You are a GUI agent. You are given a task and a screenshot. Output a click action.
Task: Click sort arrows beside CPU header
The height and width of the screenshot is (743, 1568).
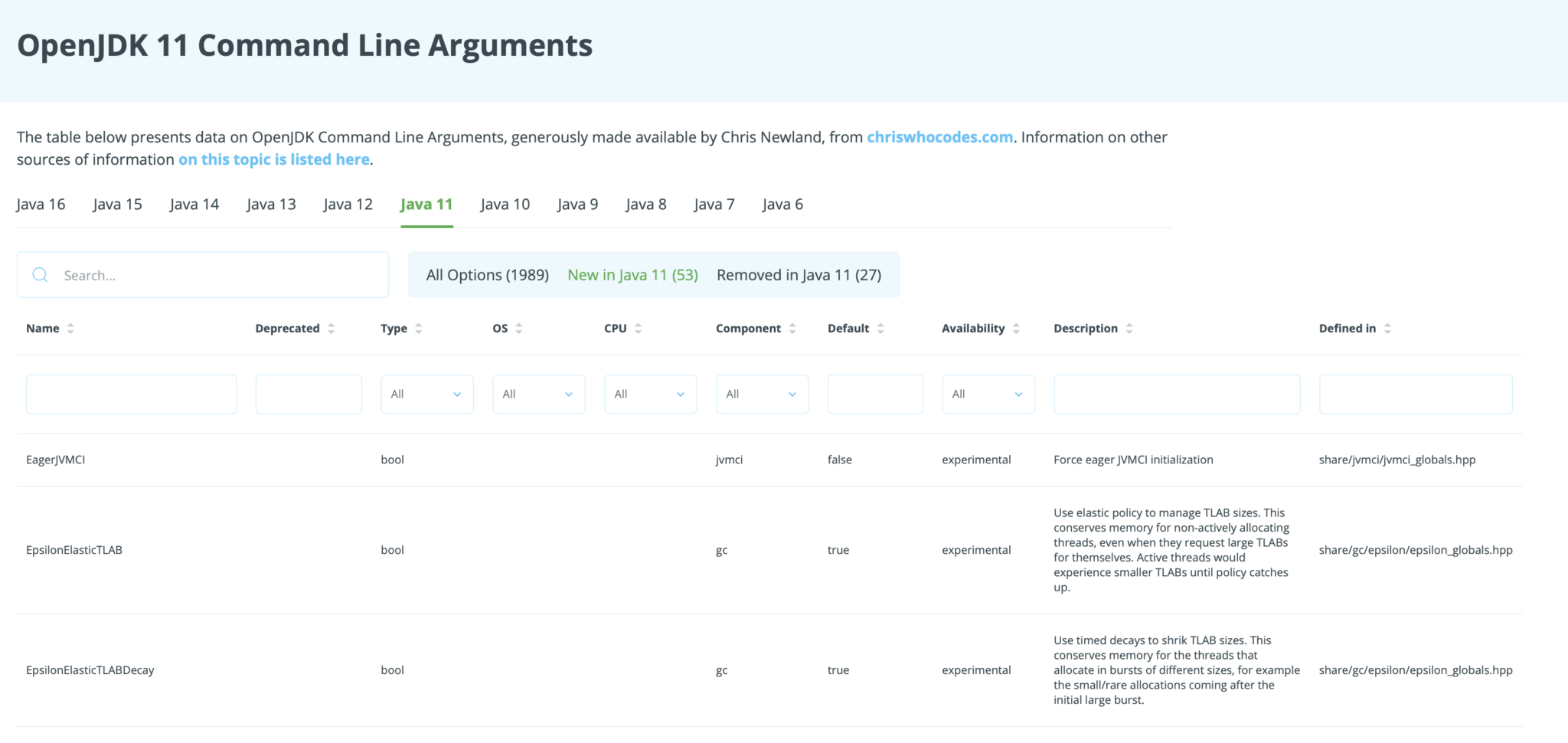coord(638,329)
